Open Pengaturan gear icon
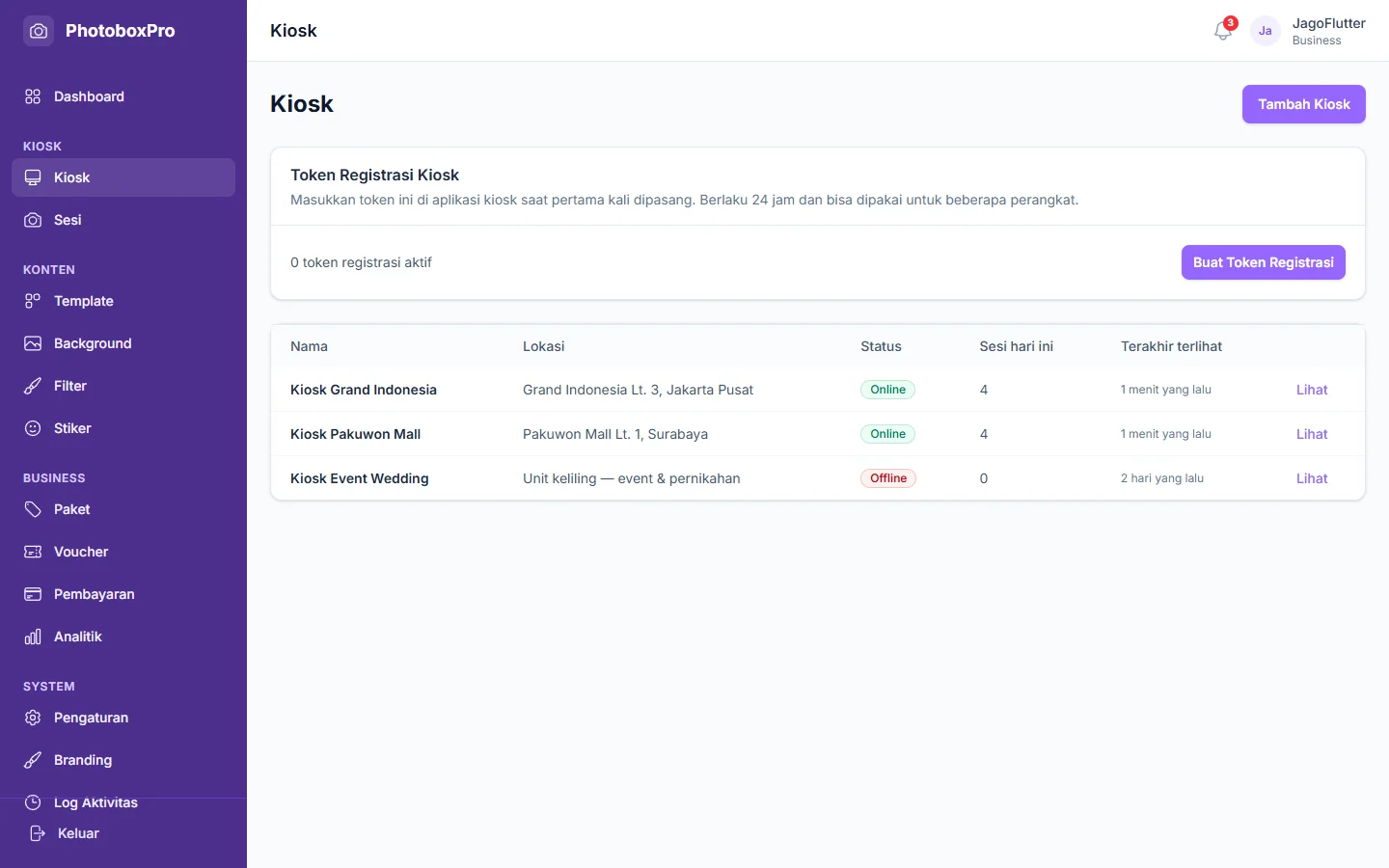 [x=33, y=718]
